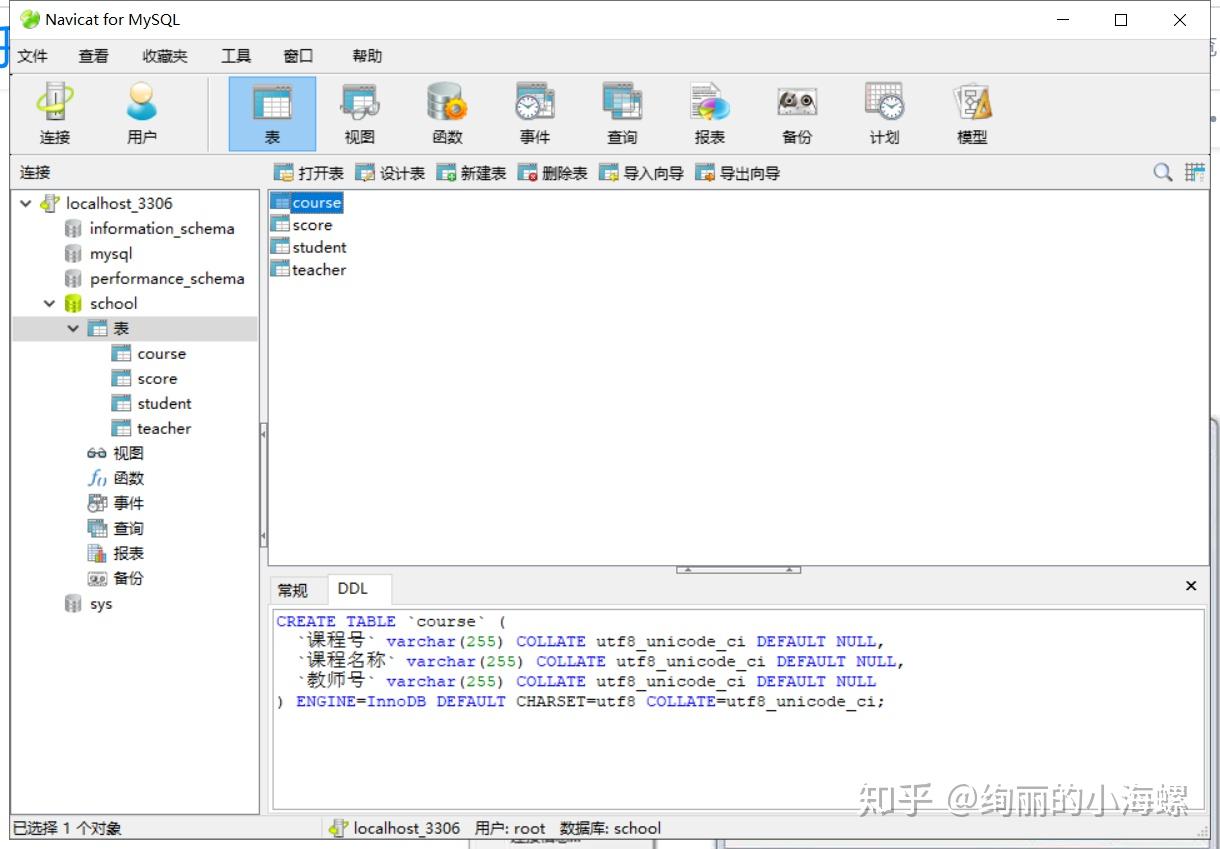Screen dimensions: 1220x849
Task: Collapse the localhost_3306 connection node
Action: click(26, 203)
